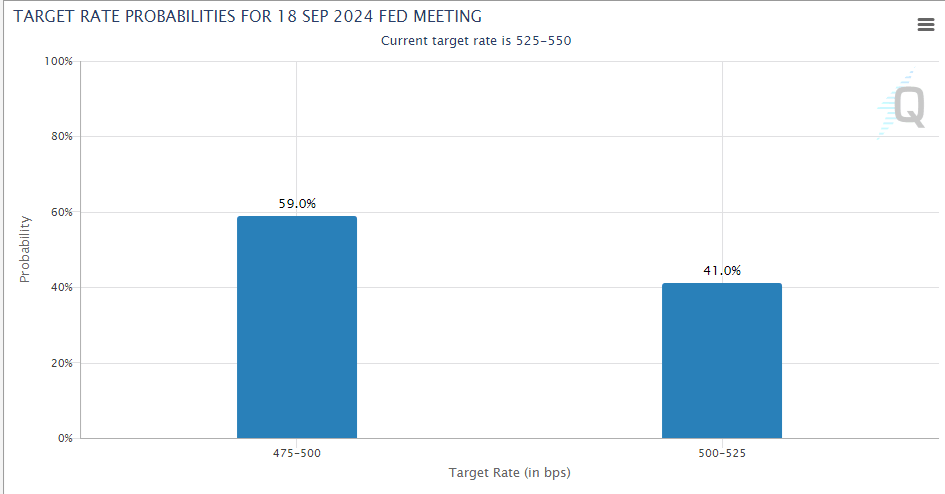Click the 500-525 x-axis category label
Image resolution: width=945 pixels, height=494 pixels.
(721, 453)
